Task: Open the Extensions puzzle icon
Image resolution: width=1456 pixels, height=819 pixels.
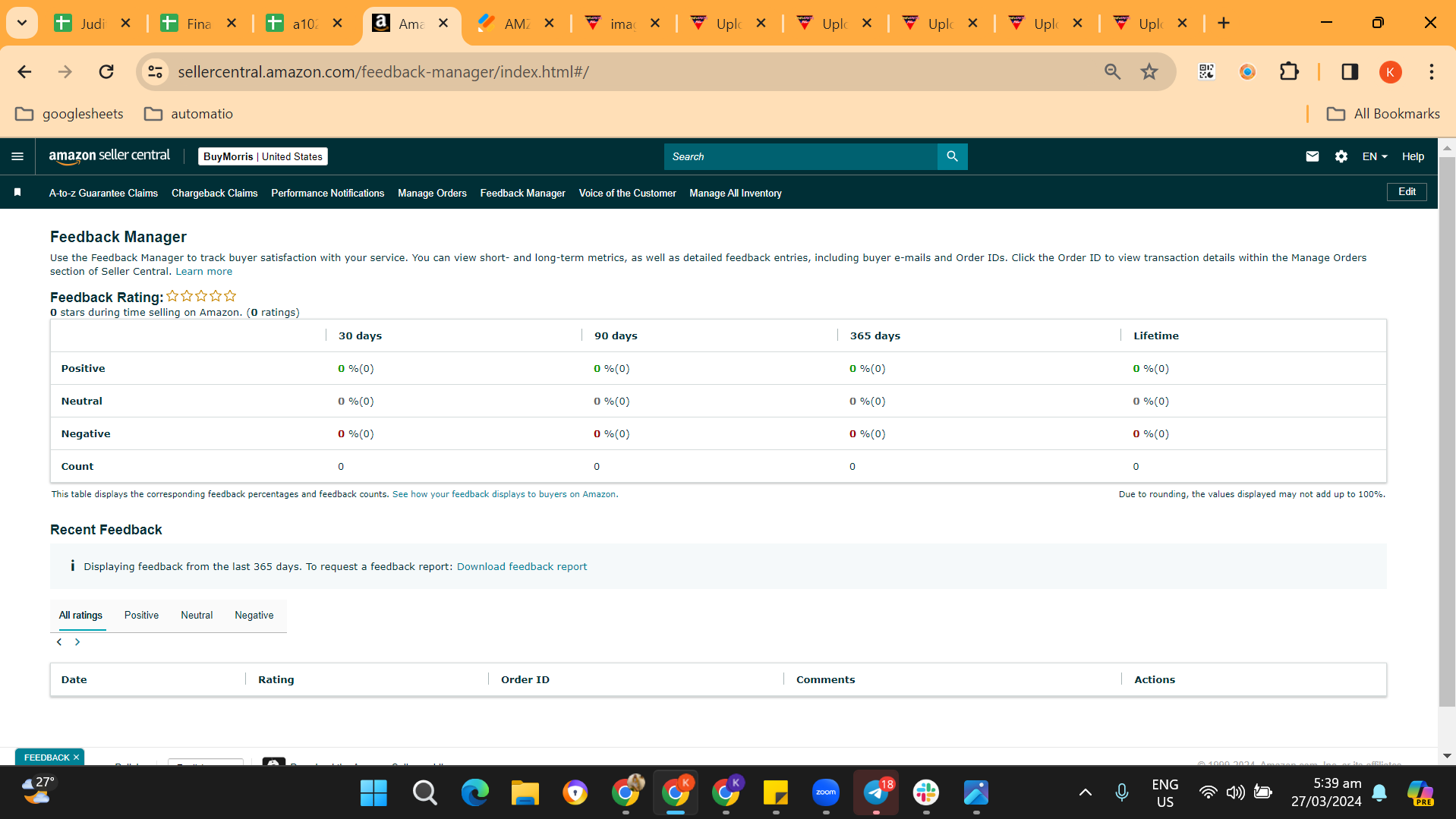Action: (x=1289, y=72)
